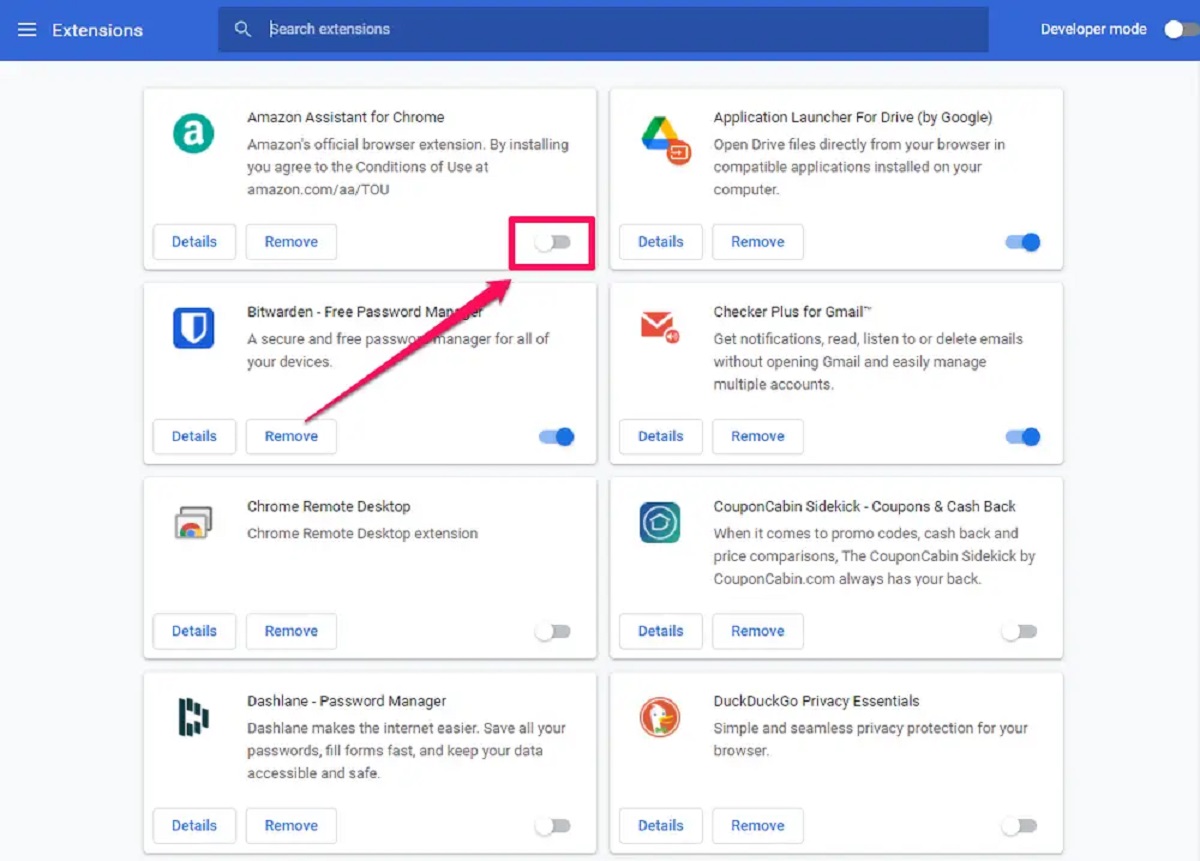Image resolution: width=1200 pixels, height=861 pixels.
Task: Click 'Dashlane - Password Manager' title
Action: coord(347,702)
